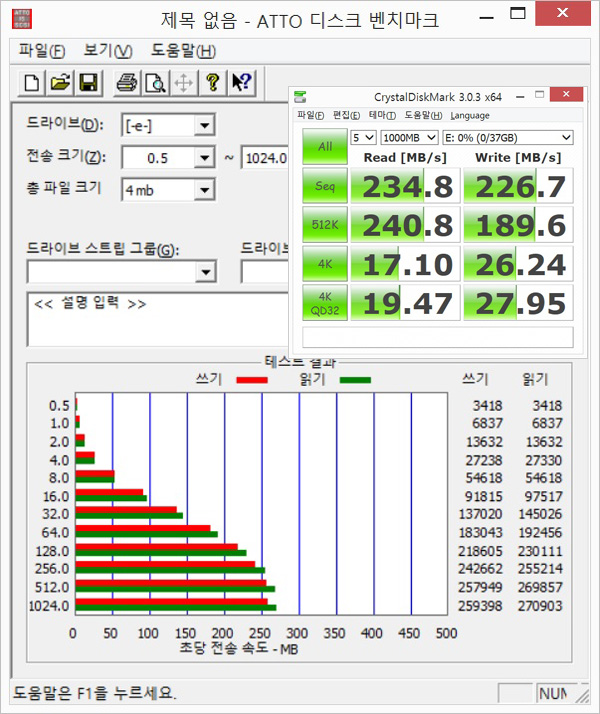This screenshot has width=600, height=714.
Task: Expand 드라이브 스트립 그룹 dropdown
Action: (x=205, y=272)
